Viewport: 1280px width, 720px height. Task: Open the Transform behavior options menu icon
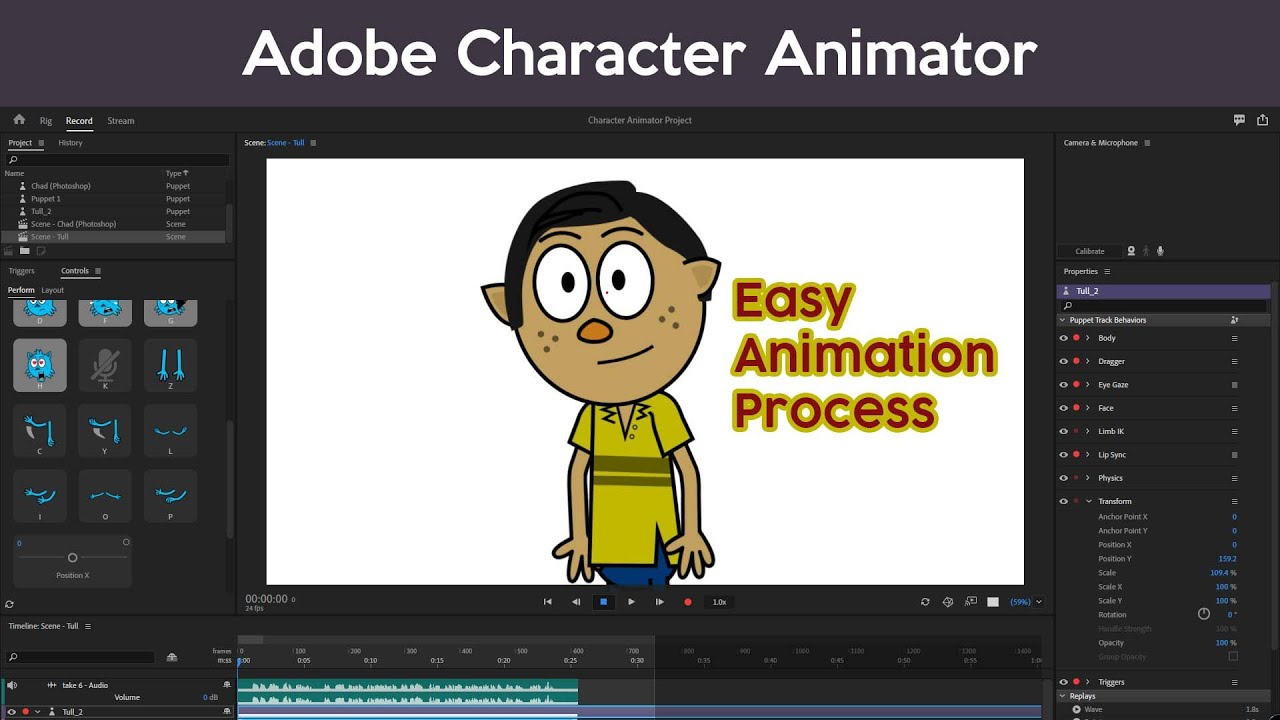[1234, 501]
